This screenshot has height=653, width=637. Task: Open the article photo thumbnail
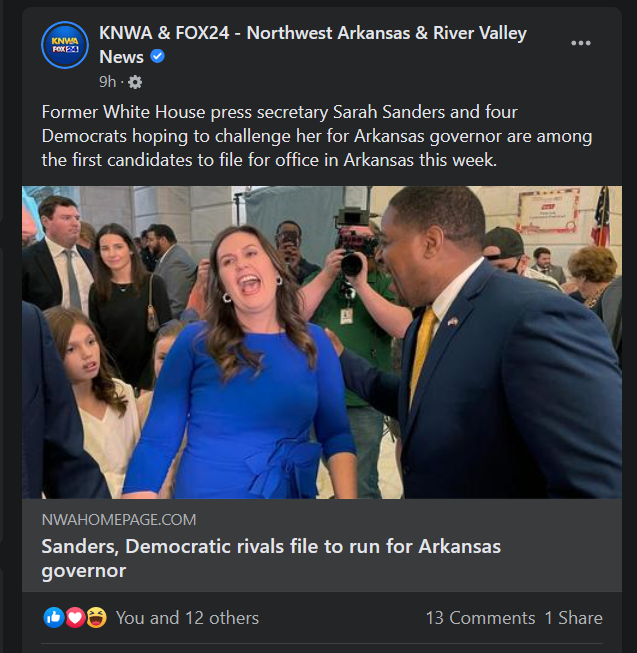click(x=322, y=341)
